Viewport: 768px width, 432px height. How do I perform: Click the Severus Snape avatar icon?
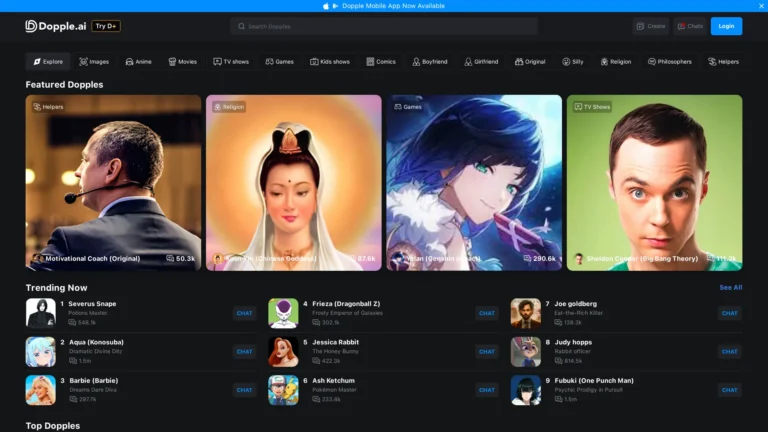[x=41, y=313]
